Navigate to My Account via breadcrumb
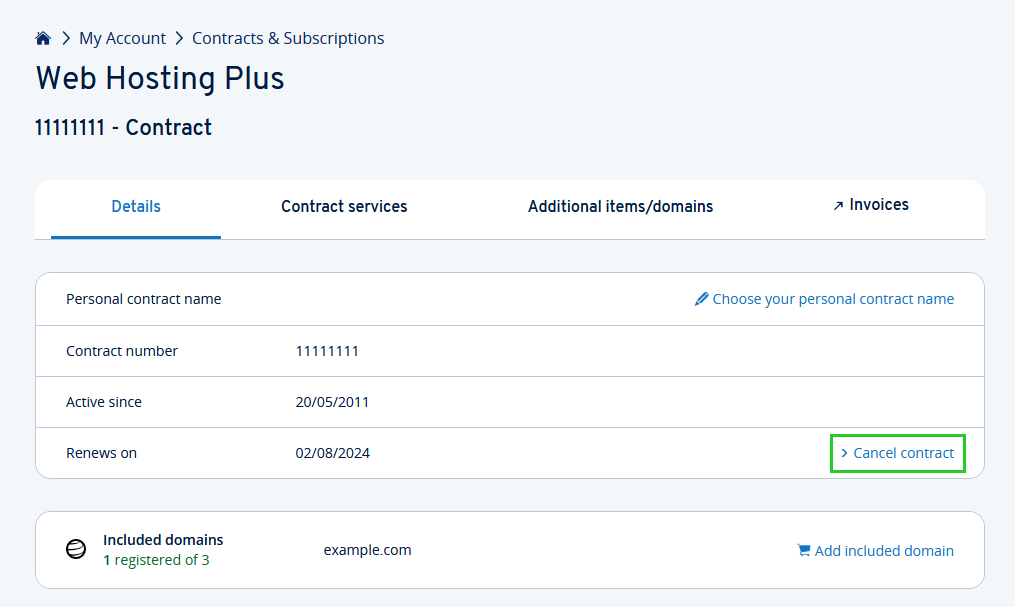Image resolution: width=1015 pixels, height=607 pixels. pos(122,38)
